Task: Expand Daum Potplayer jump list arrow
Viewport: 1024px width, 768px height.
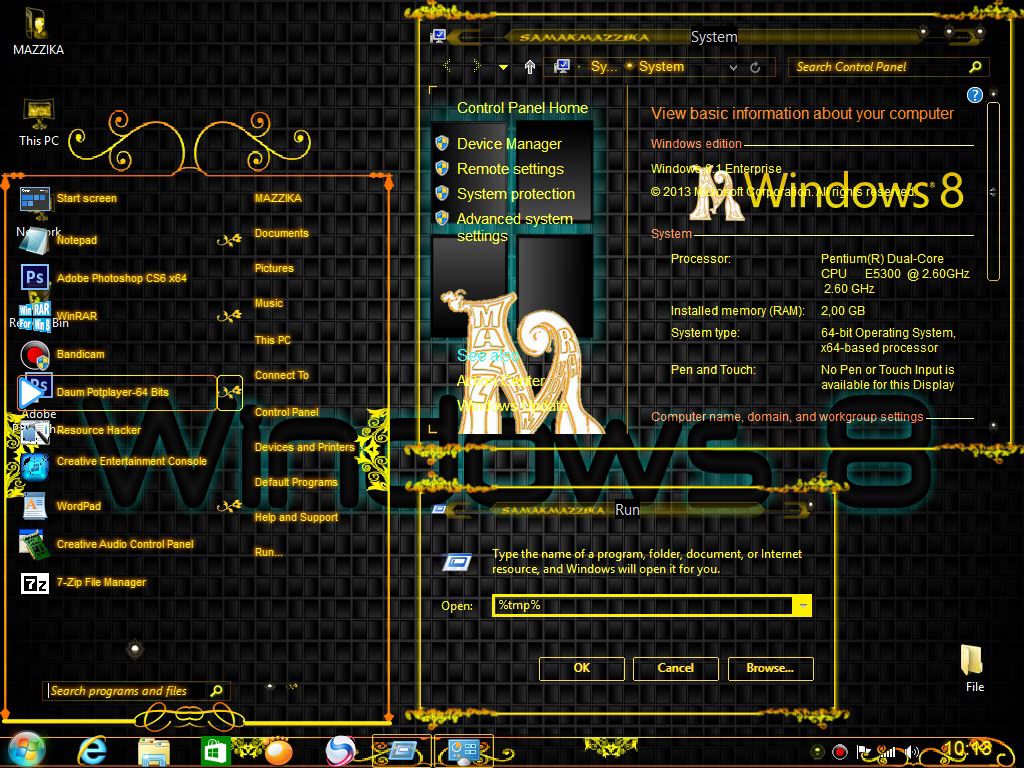Action: click(229, 392)
